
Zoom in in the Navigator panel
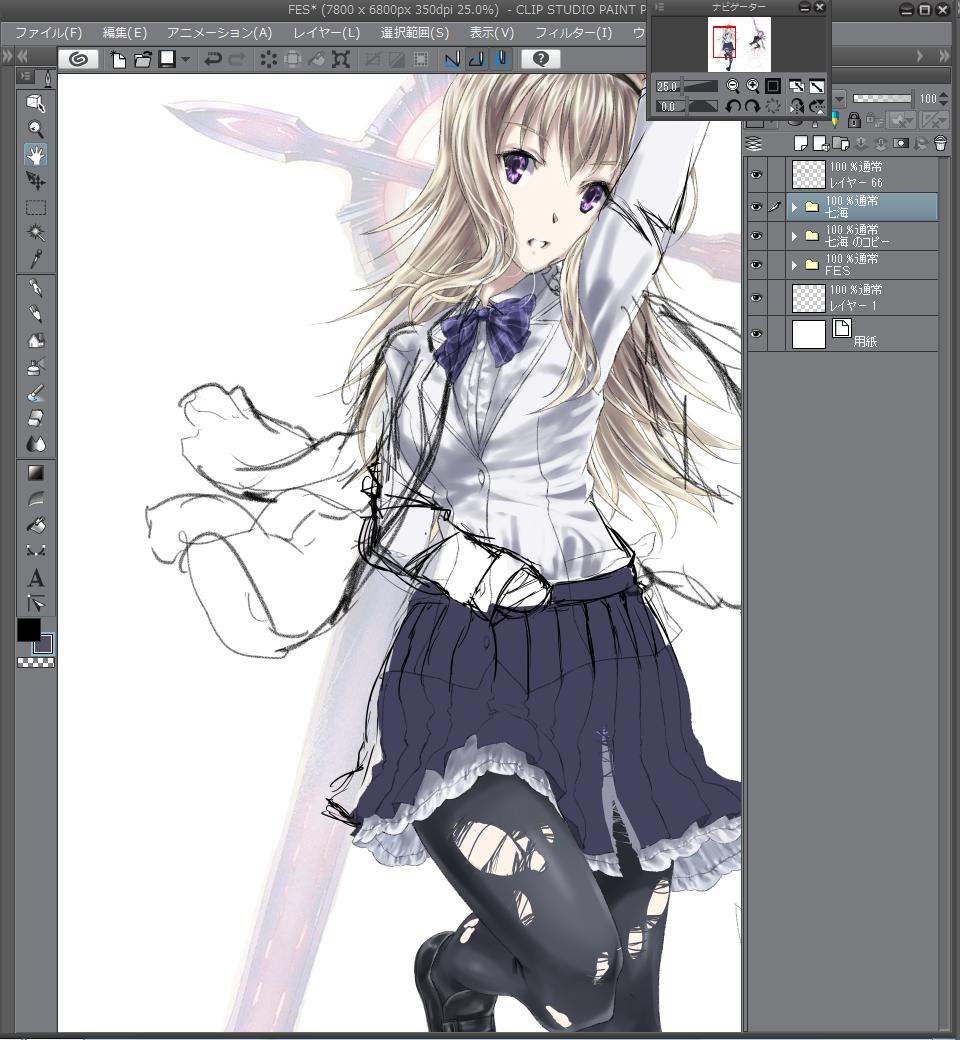[752, 86]
